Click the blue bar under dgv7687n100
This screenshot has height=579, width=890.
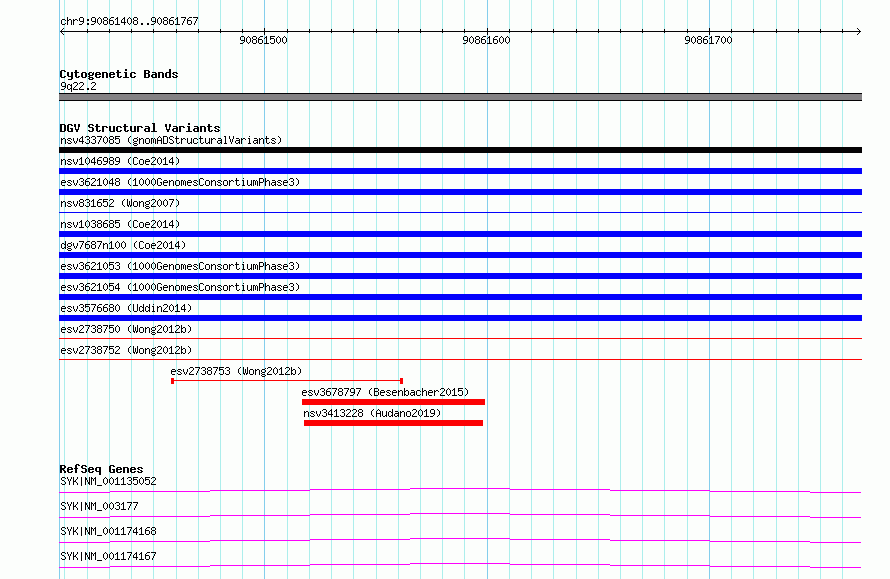pos(460,255)
